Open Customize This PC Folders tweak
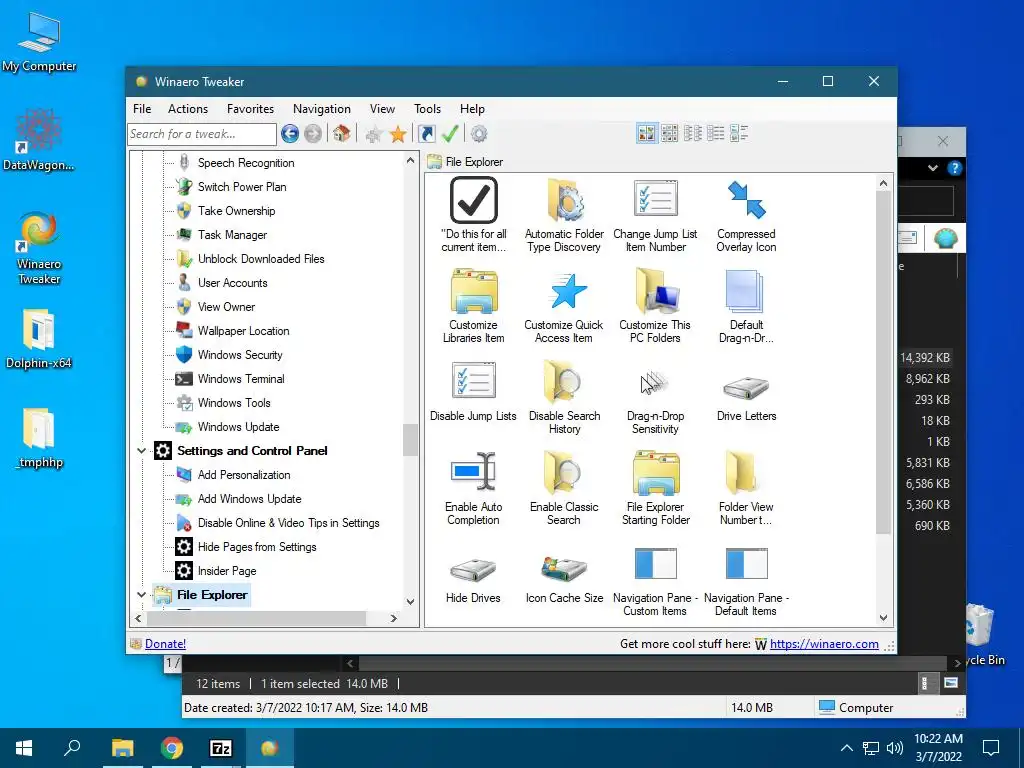Image resolution: width=1024 pixels, height=768 pixels. pyautogui.click(x=655, y=306)
